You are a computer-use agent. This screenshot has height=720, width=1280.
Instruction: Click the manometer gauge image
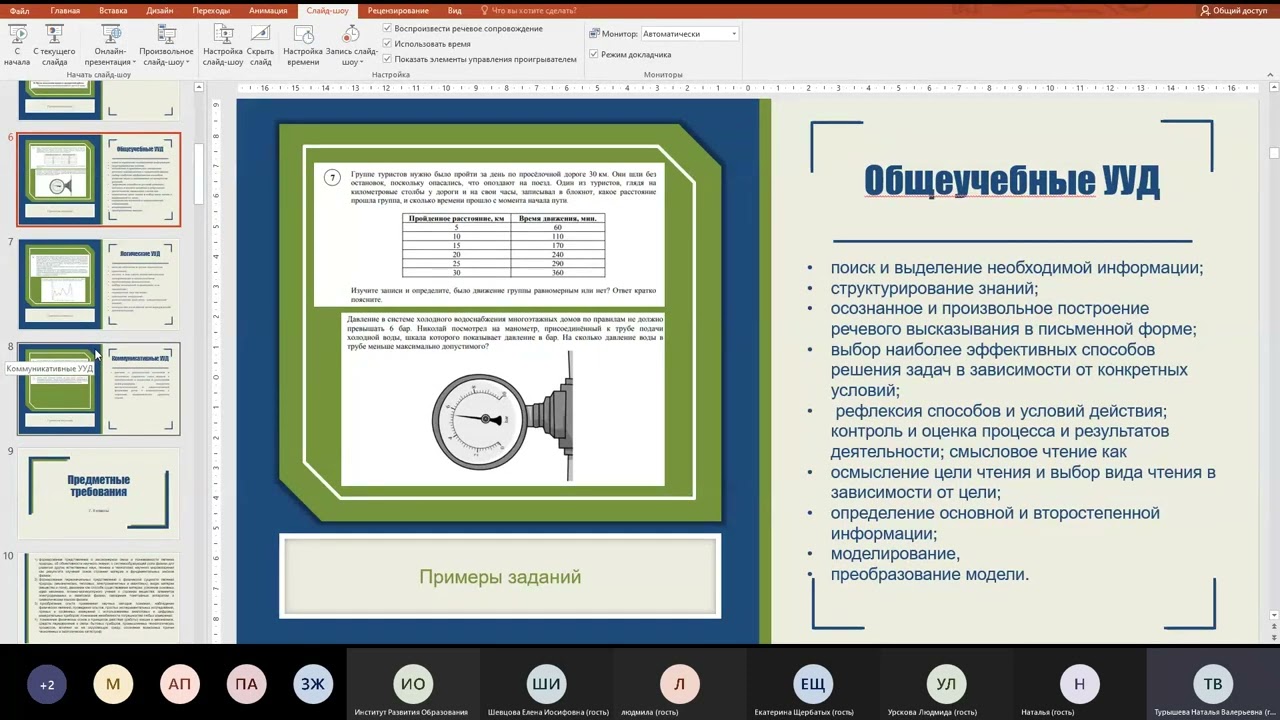(x=503, y=418)
